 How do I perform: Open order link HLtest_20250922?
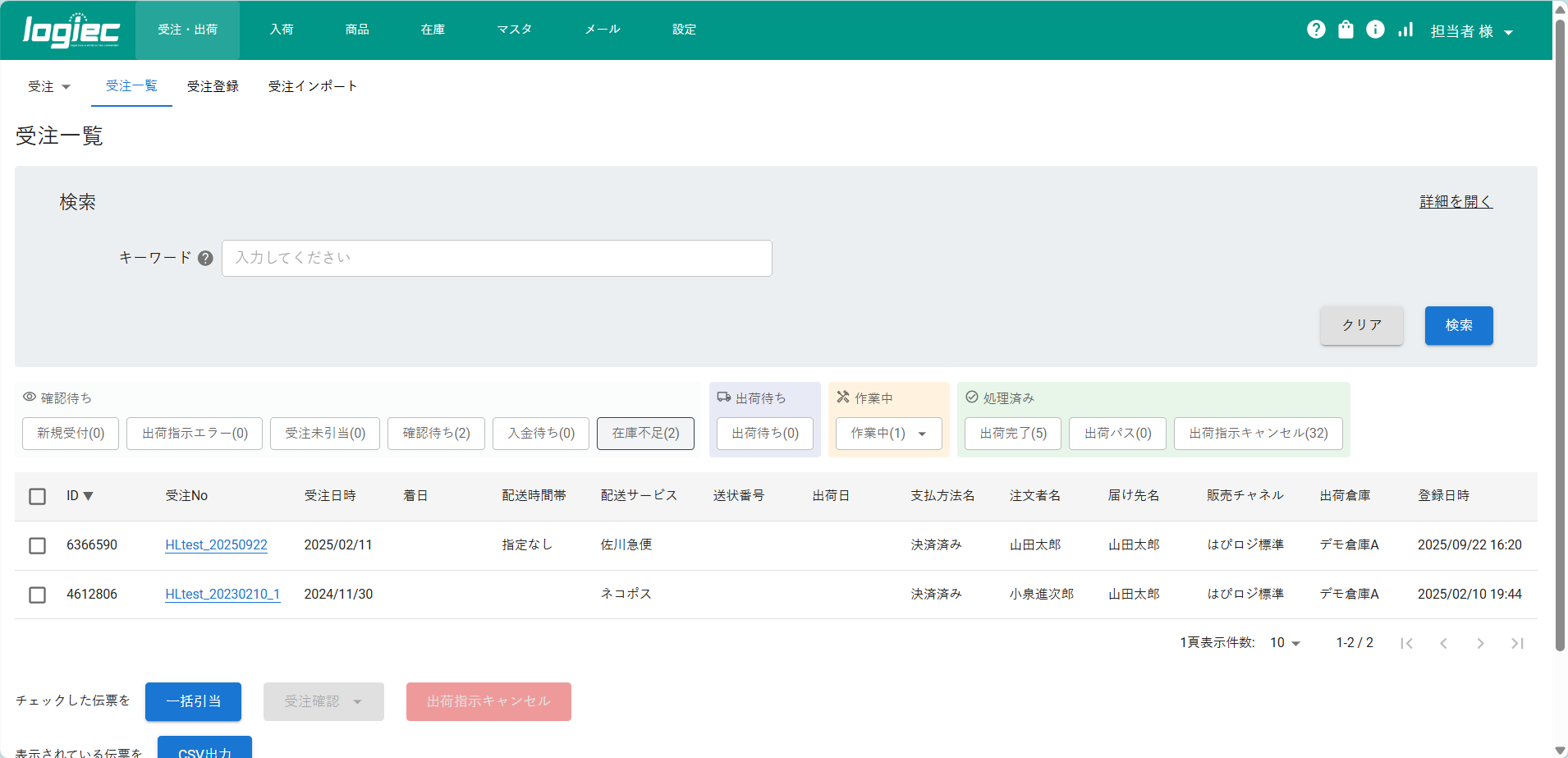[216, 544]
